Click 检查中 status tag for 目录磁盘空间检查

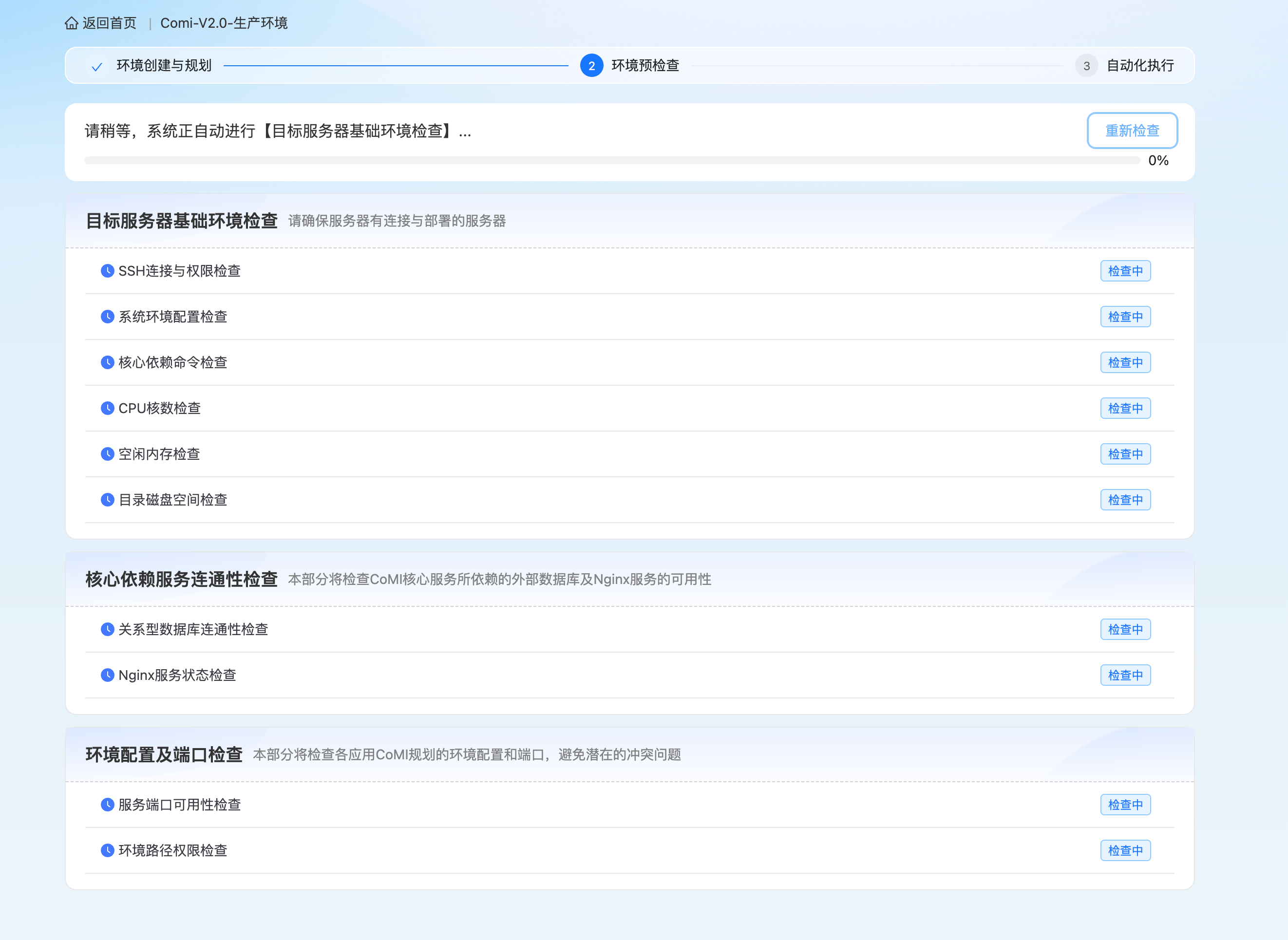tap(1125, 500)
